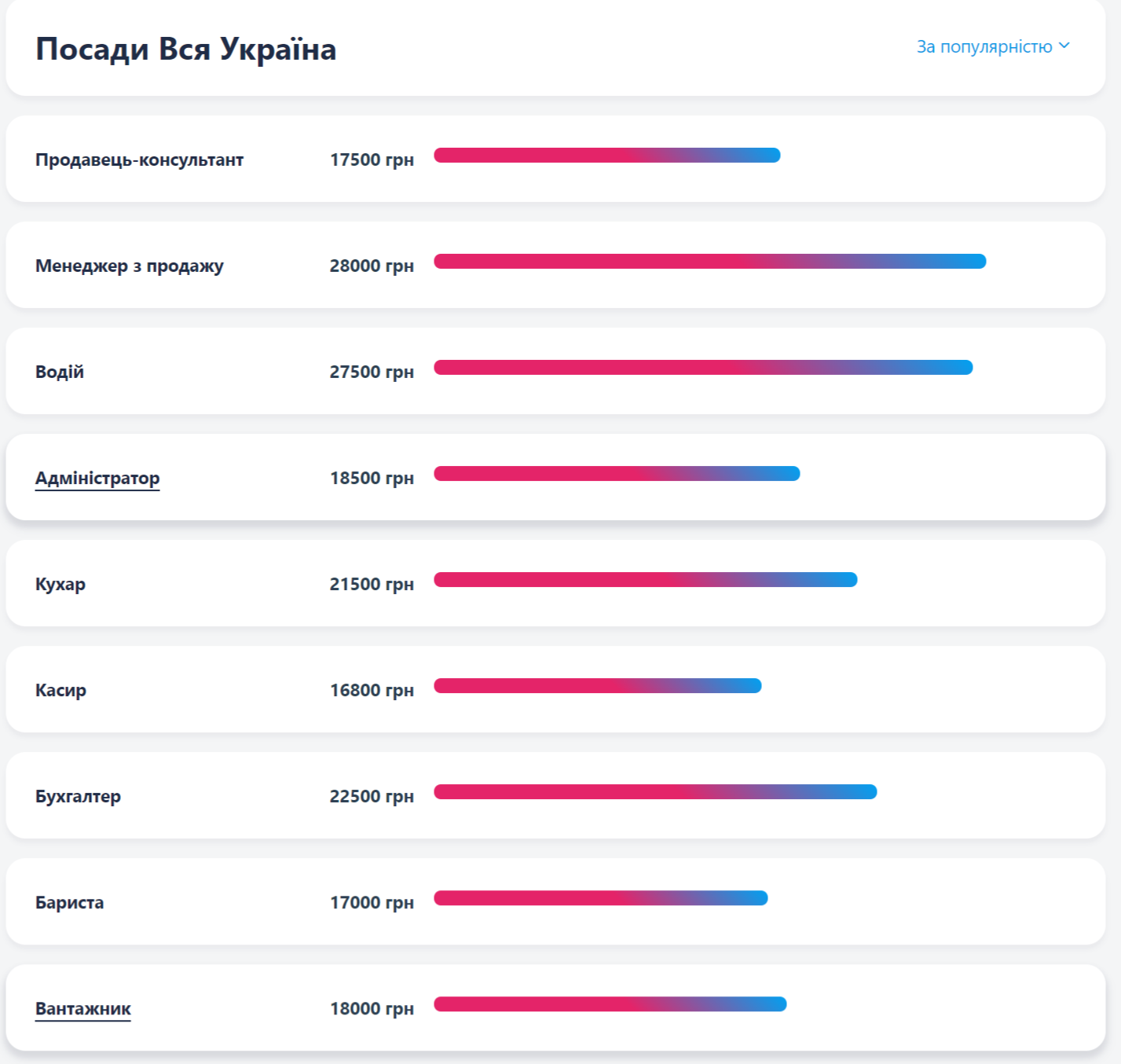The height and width of the screenshot is (1064, 1121).
Task: Click the Касир salary gradient bar
Action: pyautogui.click(x=597, y=686)
